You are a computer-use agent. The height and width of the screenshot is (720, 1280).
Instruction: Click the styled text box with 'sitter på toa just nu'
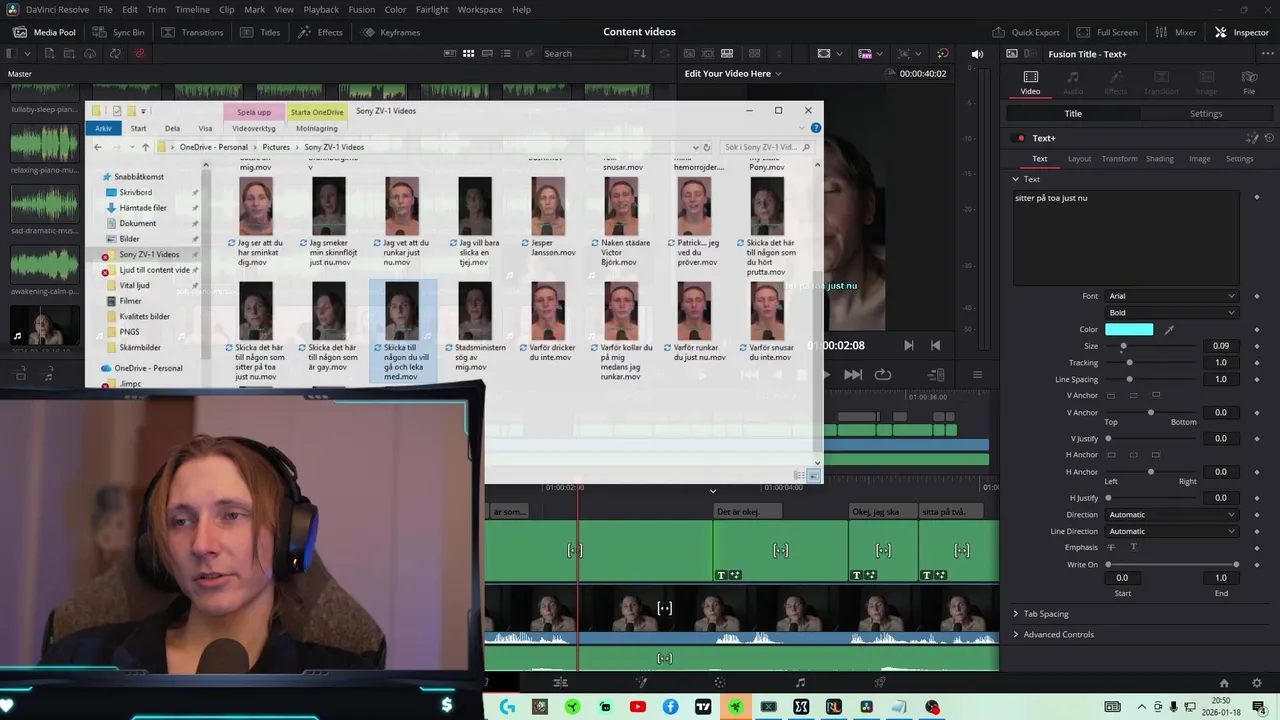click(1125, 237)
